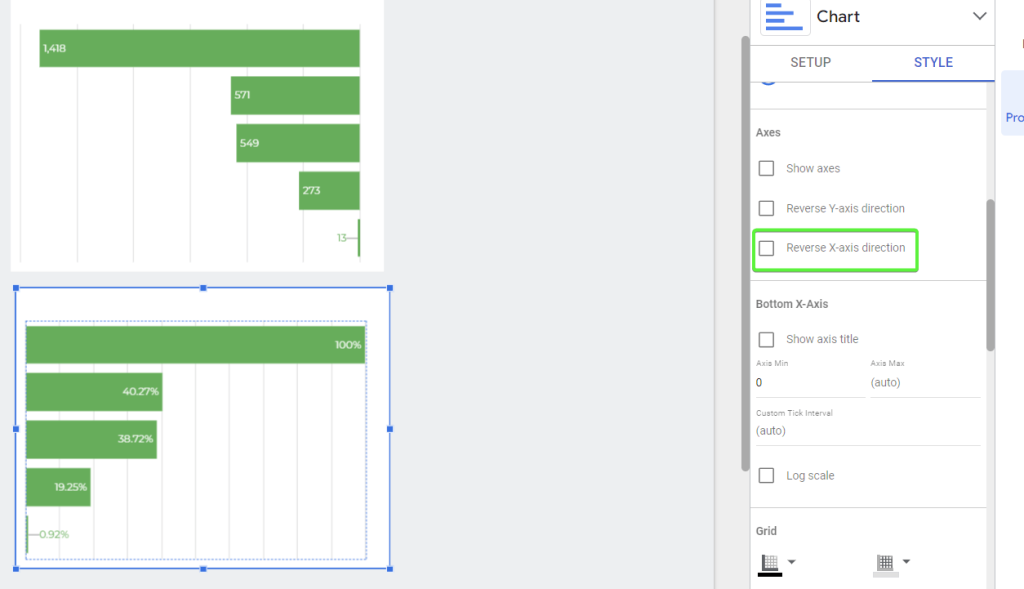This screenshot has height=589, width=1024.
Task: Switch to the SETUP tab
Action: click(x=810, y=63)
